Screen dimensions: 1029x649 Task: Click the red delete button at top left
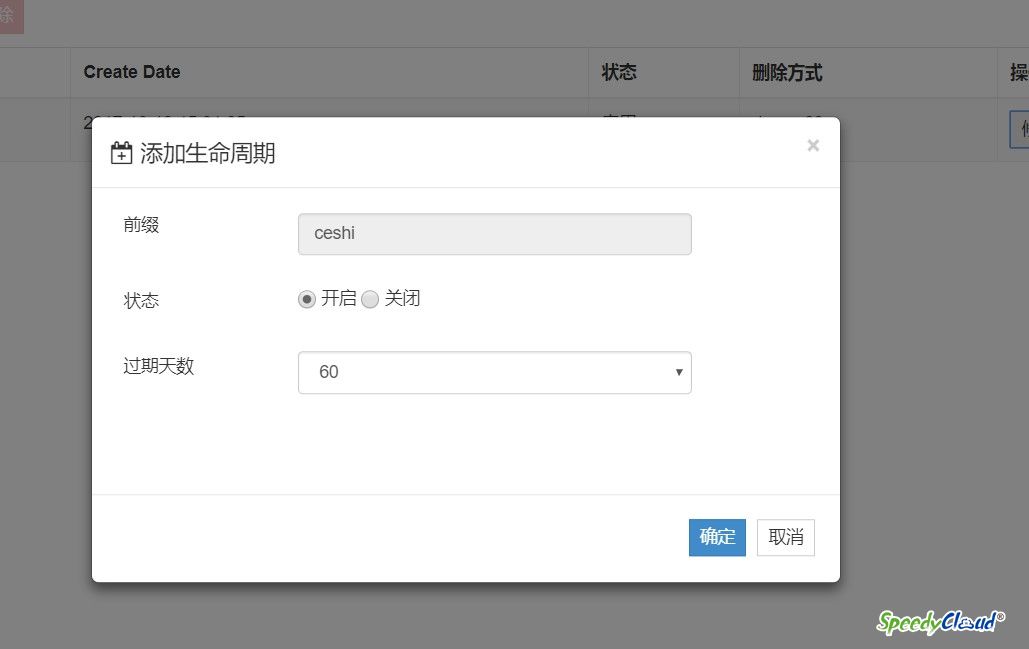(10, 16)
